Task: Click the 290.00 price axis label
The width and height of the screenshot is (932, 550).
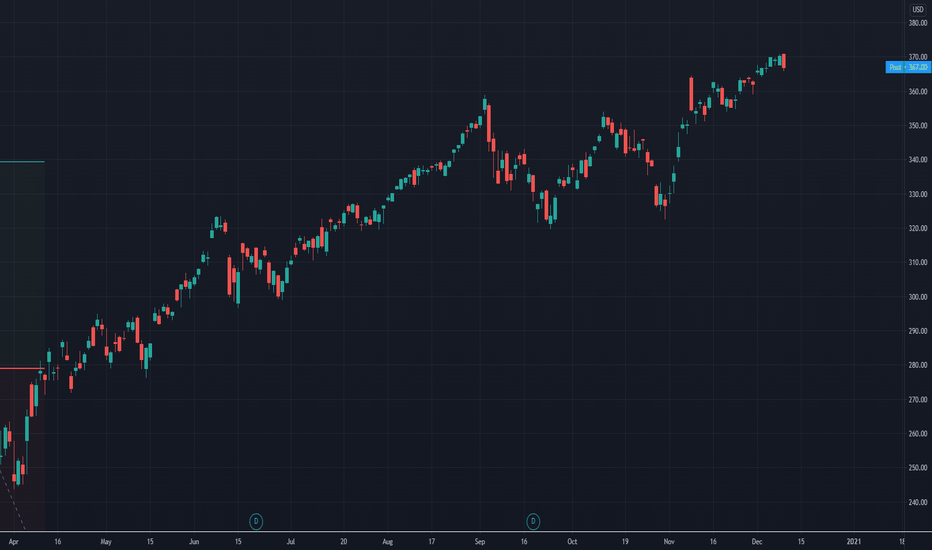Action: click(x=918, y=331)
